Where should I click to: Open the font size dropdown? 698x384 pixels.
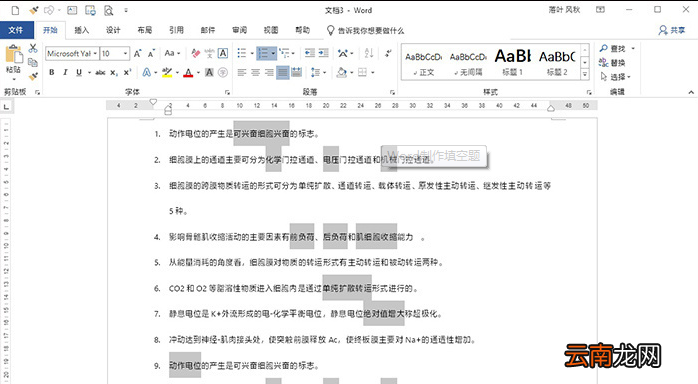(x=126, y=54)
